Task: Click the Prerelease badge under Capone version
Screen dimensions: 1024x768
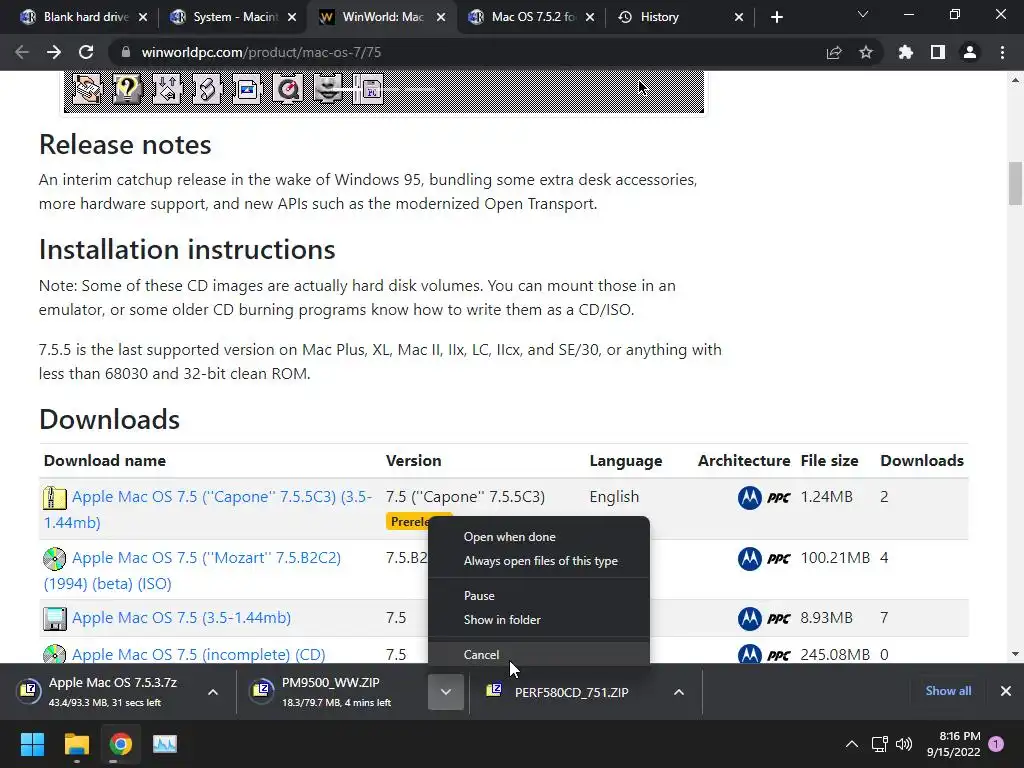Action: click(410, 522)
